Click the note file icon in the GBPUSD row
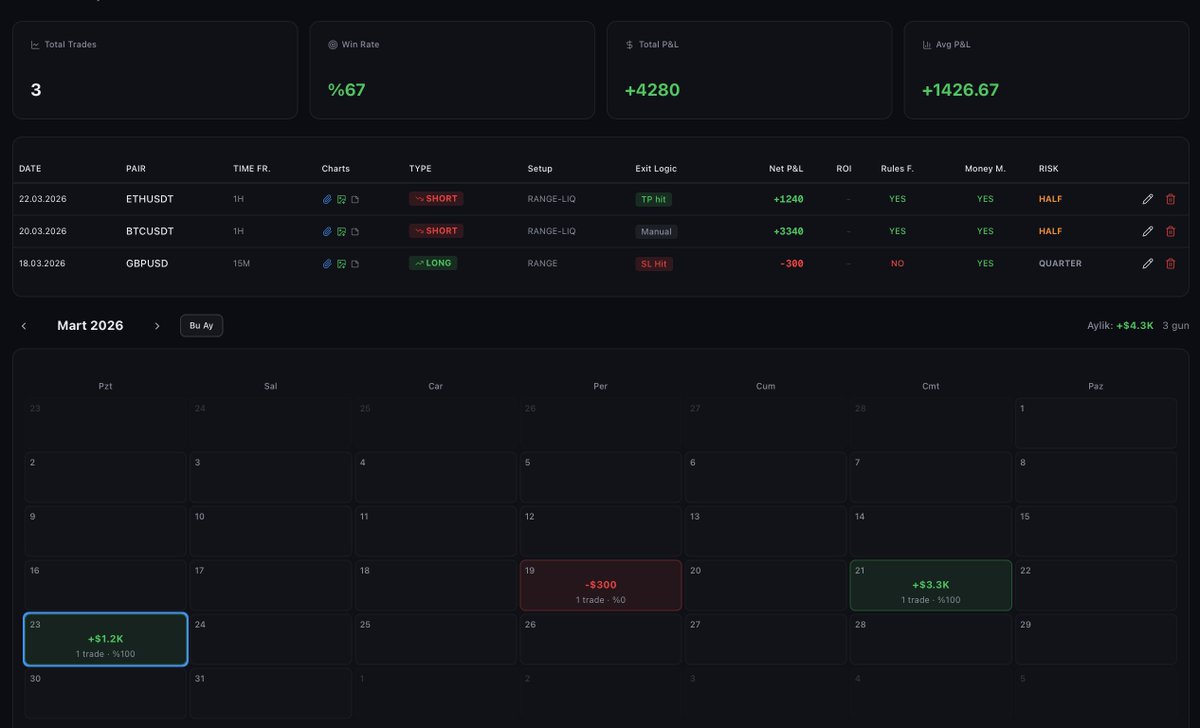 point(355,263)
